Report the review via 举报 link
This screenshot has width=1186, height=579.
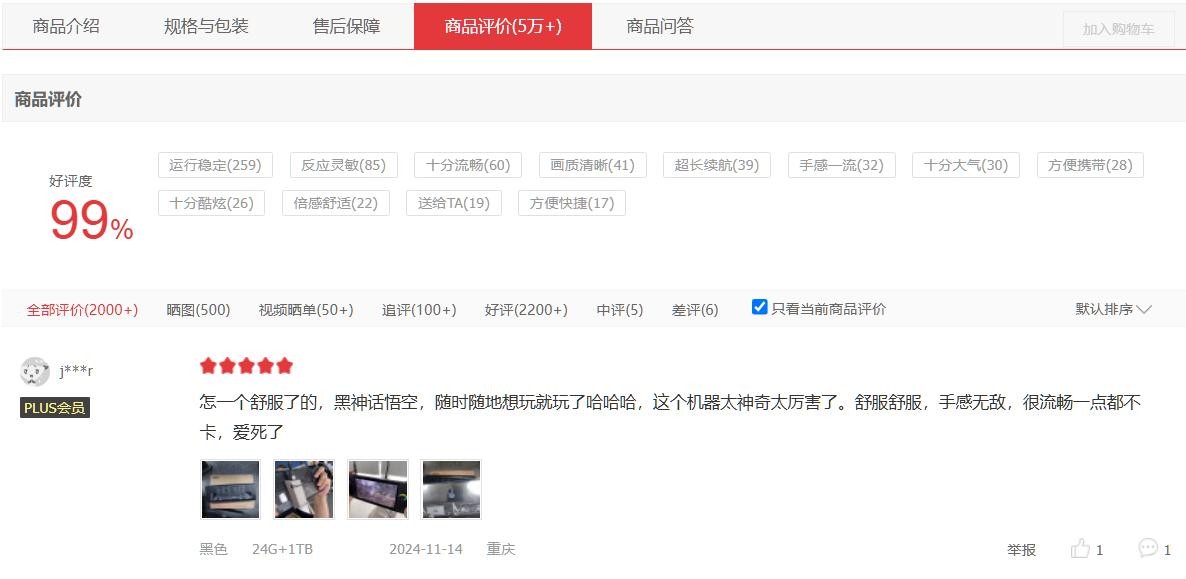point(1021,550)
